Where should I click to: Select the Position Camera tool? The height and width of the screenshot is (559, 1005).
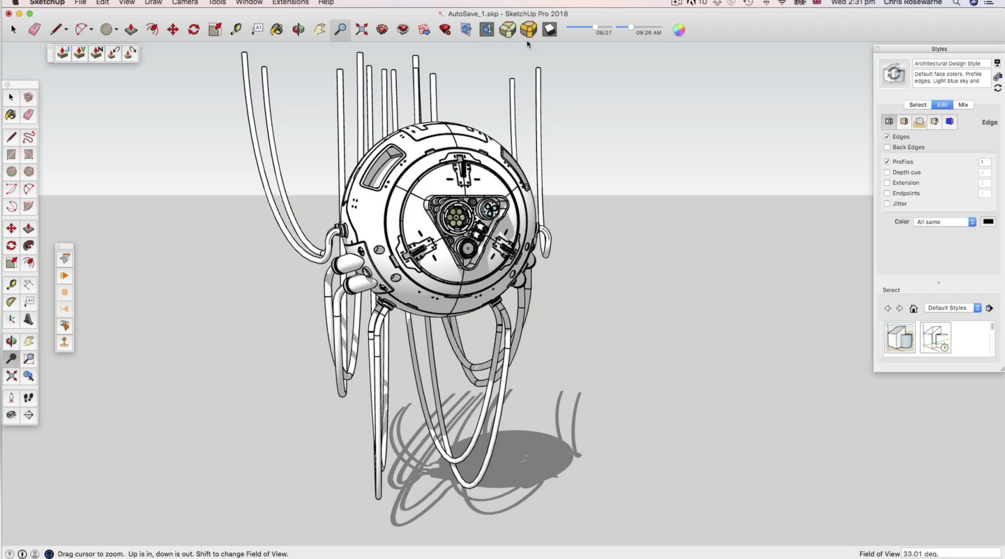click(12, 398)
